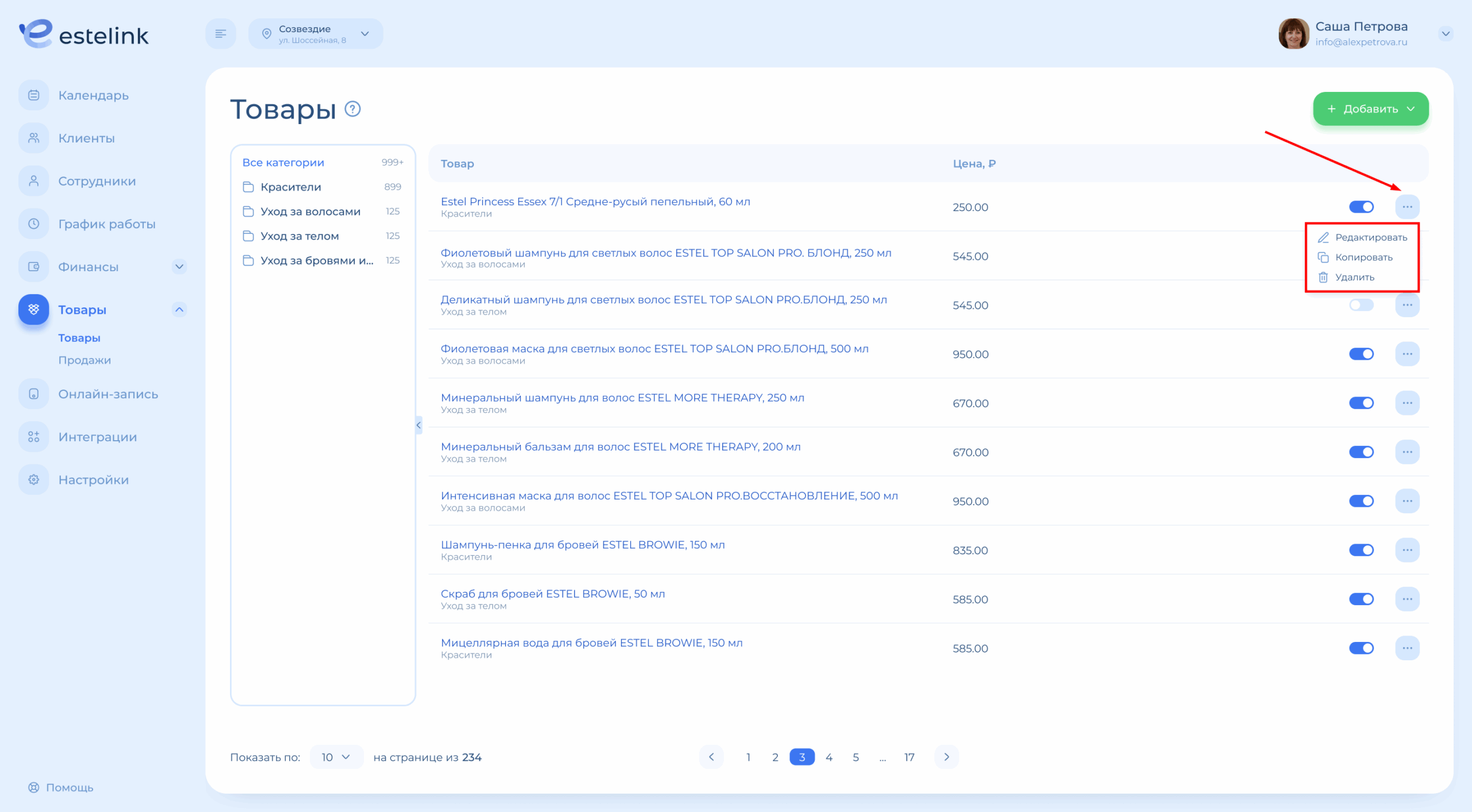Click the work schedule clock icon
The image size is (1472, 812).
33,224
